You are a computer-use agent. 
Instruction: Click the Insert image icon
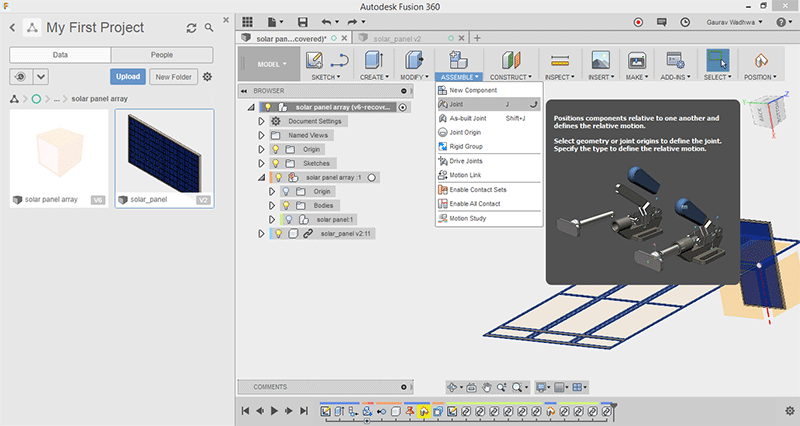click(601, 60)
